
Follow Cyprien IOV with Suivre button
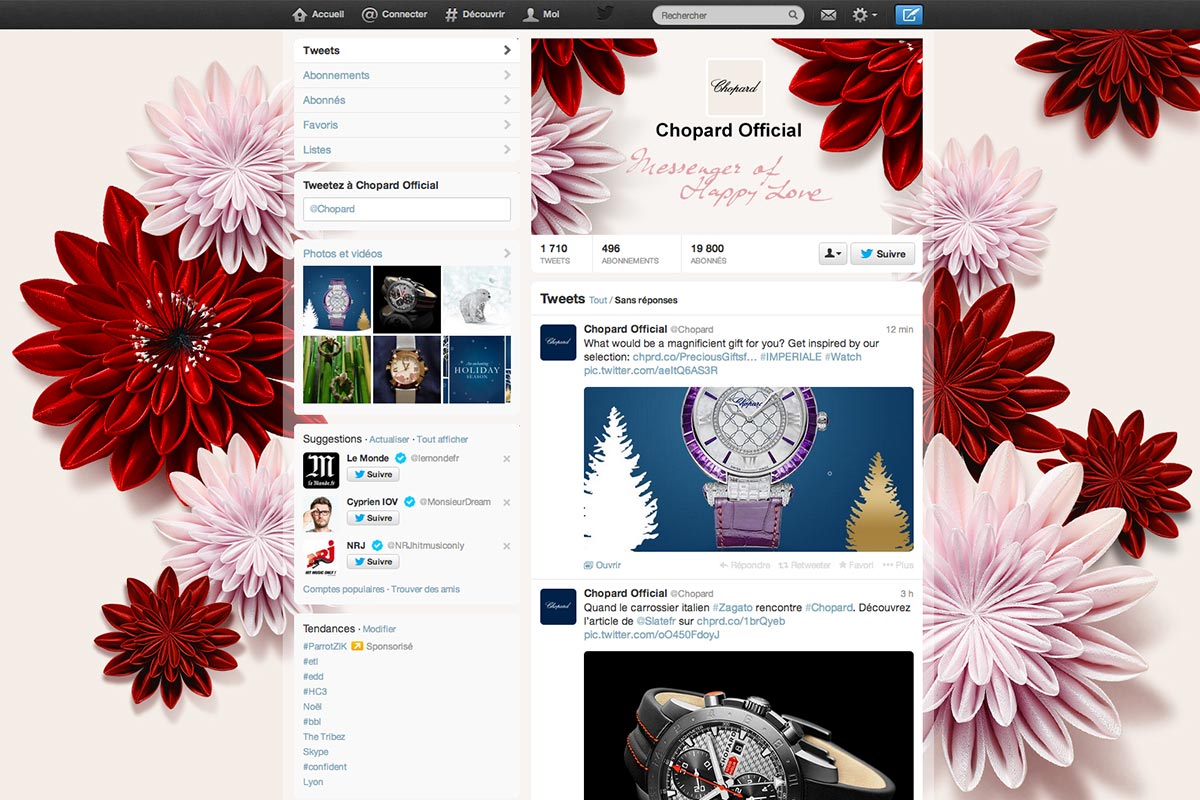click(x=373, y=518)
